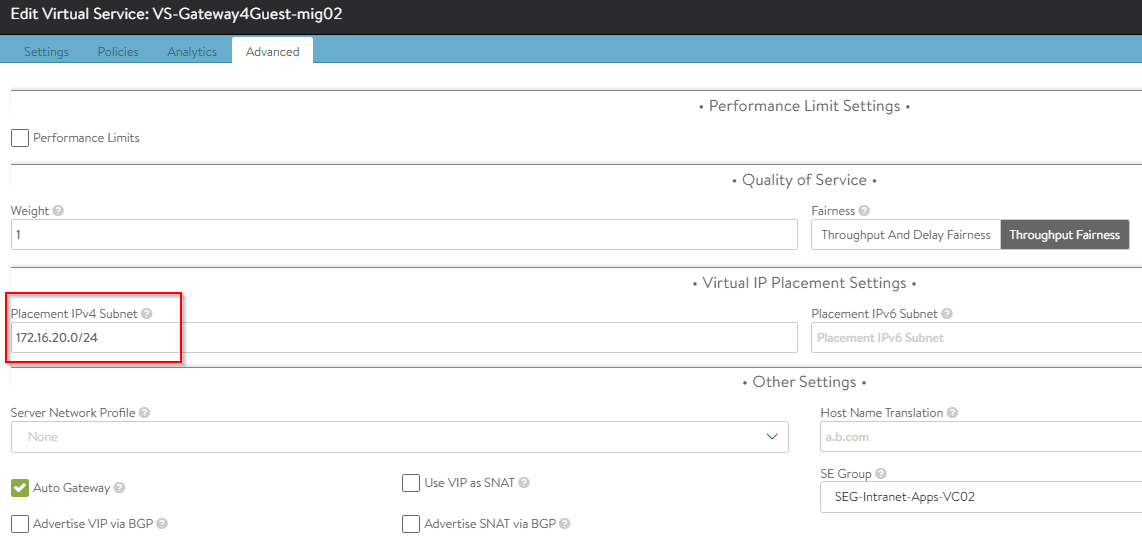Click the SE Group help icon

(881, 474)
